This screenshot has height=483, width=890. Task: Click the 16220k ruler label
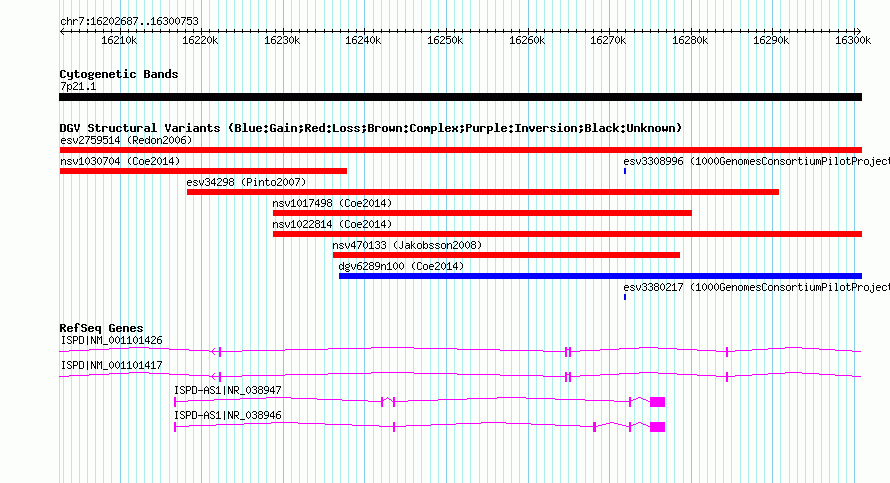click(x=200, y=41)
